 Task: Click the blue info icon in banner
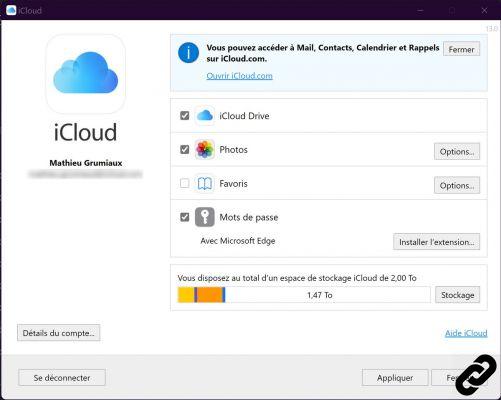click(x=188, y=53)
